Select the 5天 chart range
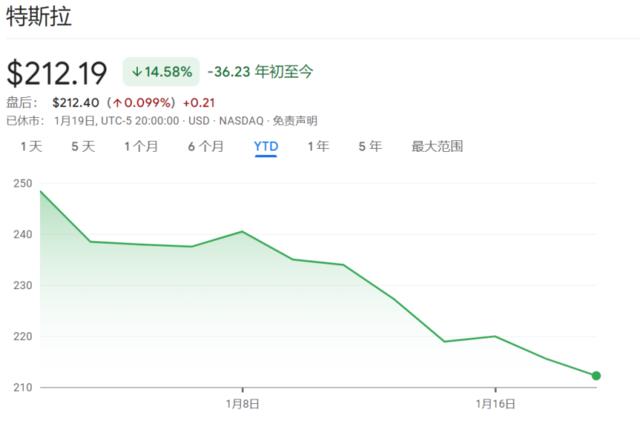 [x=83, y=146]
